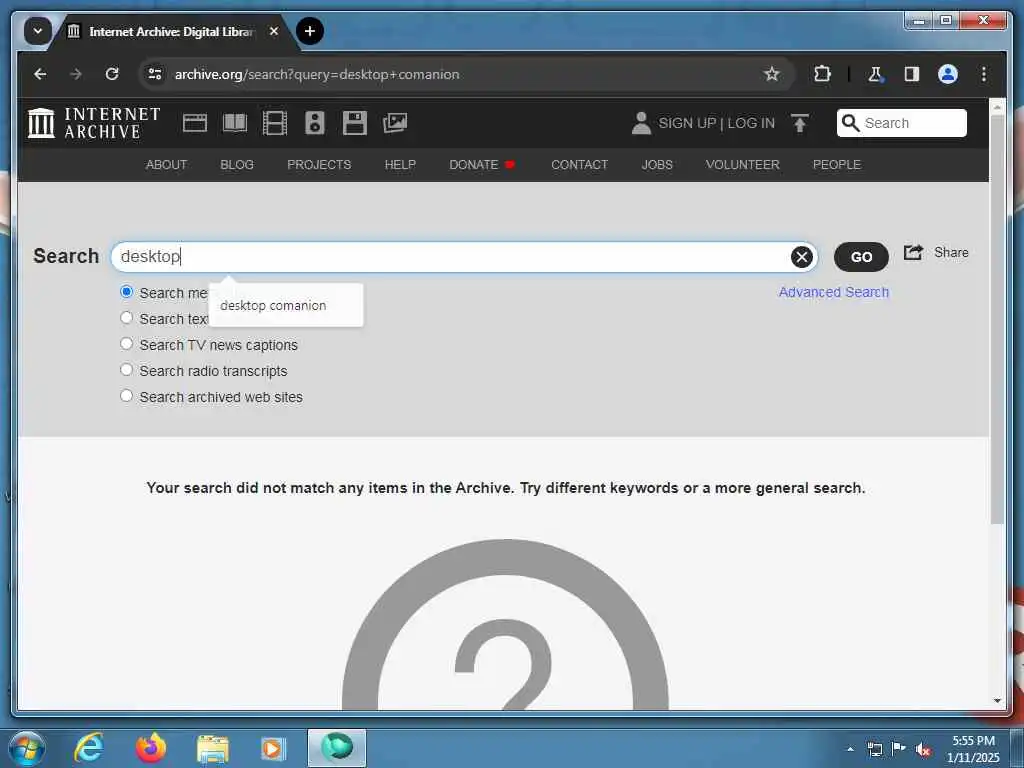The width and height of the screenshot is (1024, 768).
Task: Launch Internet Explorer from taskbar
Action: point(89,748)
